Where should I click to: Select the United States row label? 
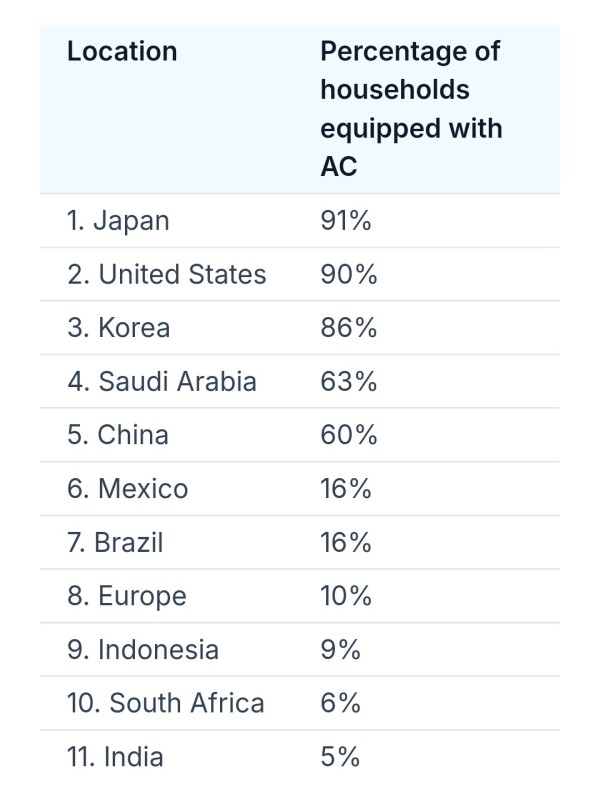[x=167, y=274]
